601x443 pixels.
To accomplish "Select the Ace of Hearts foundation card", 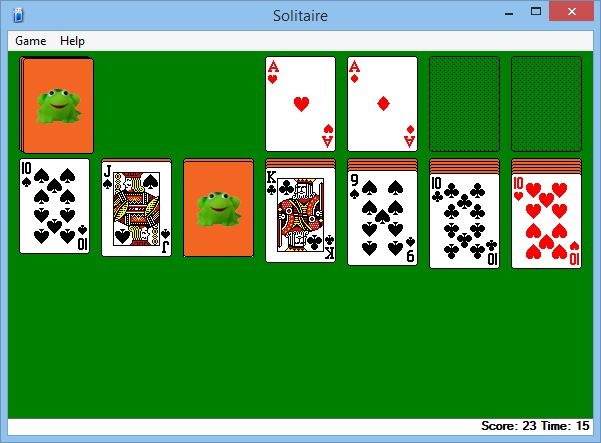I will pyautogui.click(x=300, y=104).
